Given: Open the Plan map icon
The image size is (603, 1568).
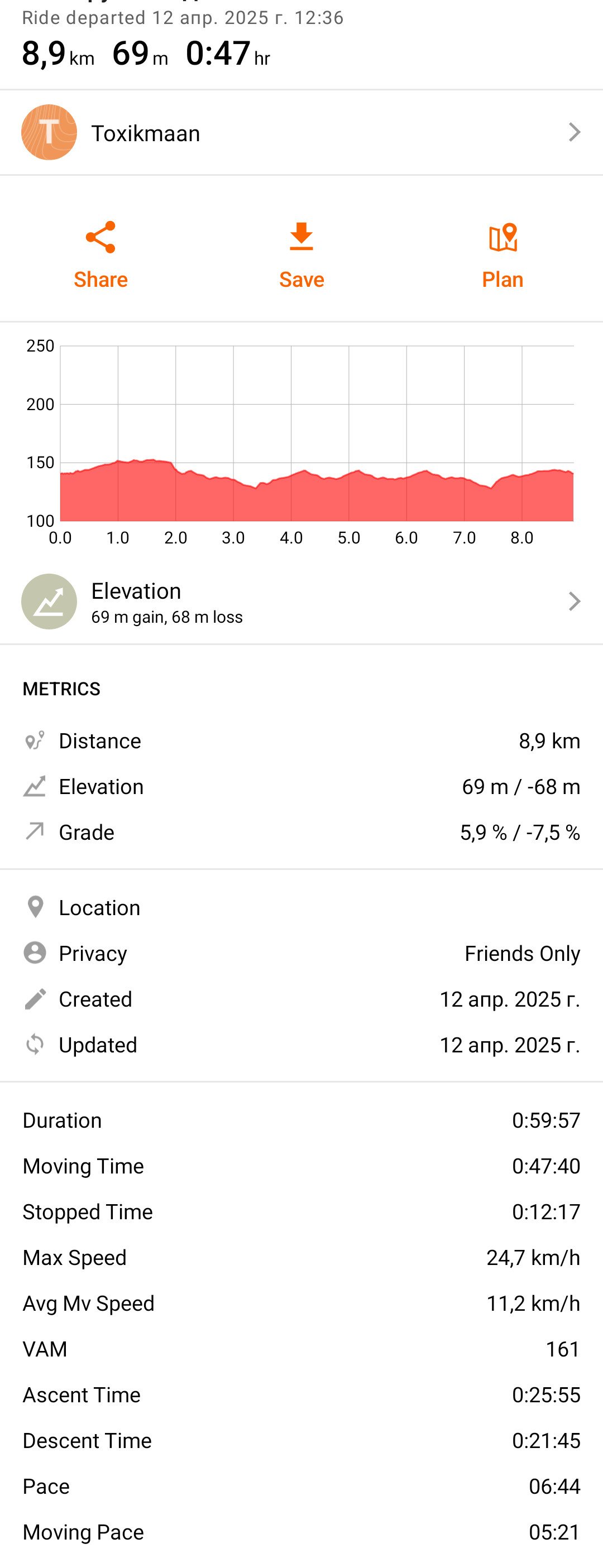Looking at the screenshot, I should click(503, 237).
